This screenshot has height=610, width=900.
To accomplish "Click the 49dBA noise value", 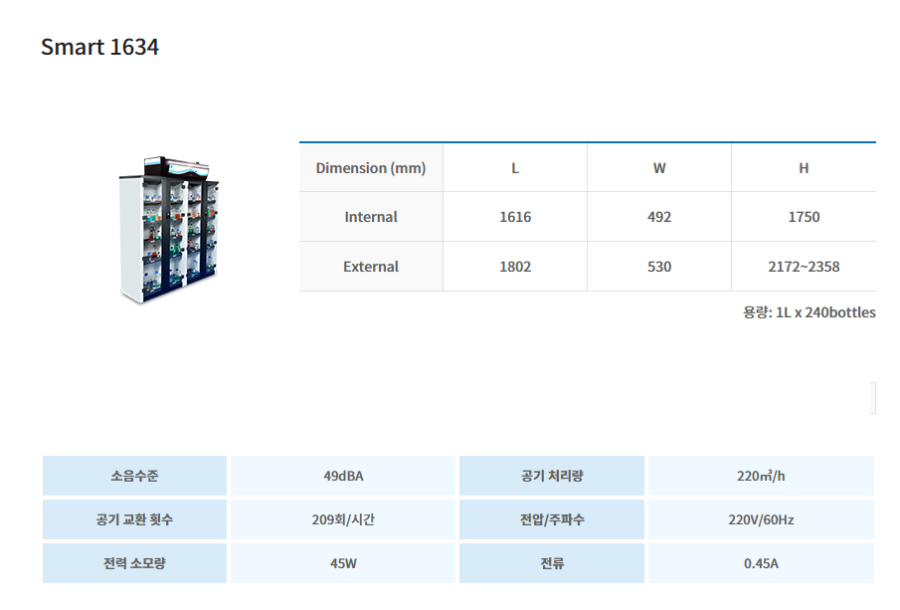I will click(x=343, y=476).
